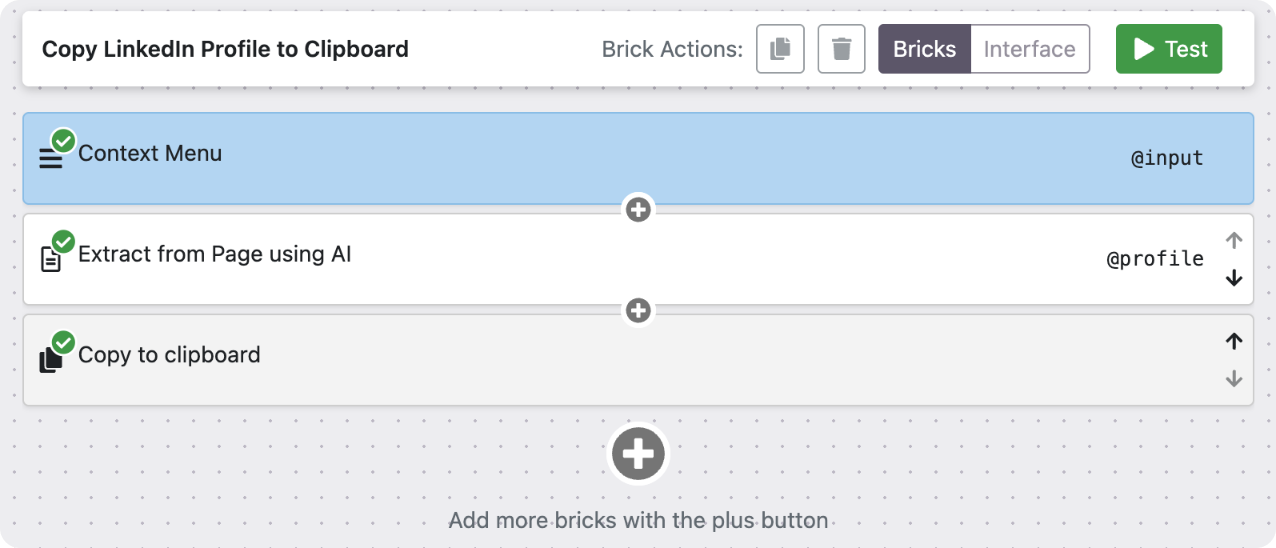Select the Extract from Page using AI brick
The height and width of the screenshot is (548, 1276).
tap(600, 258)
